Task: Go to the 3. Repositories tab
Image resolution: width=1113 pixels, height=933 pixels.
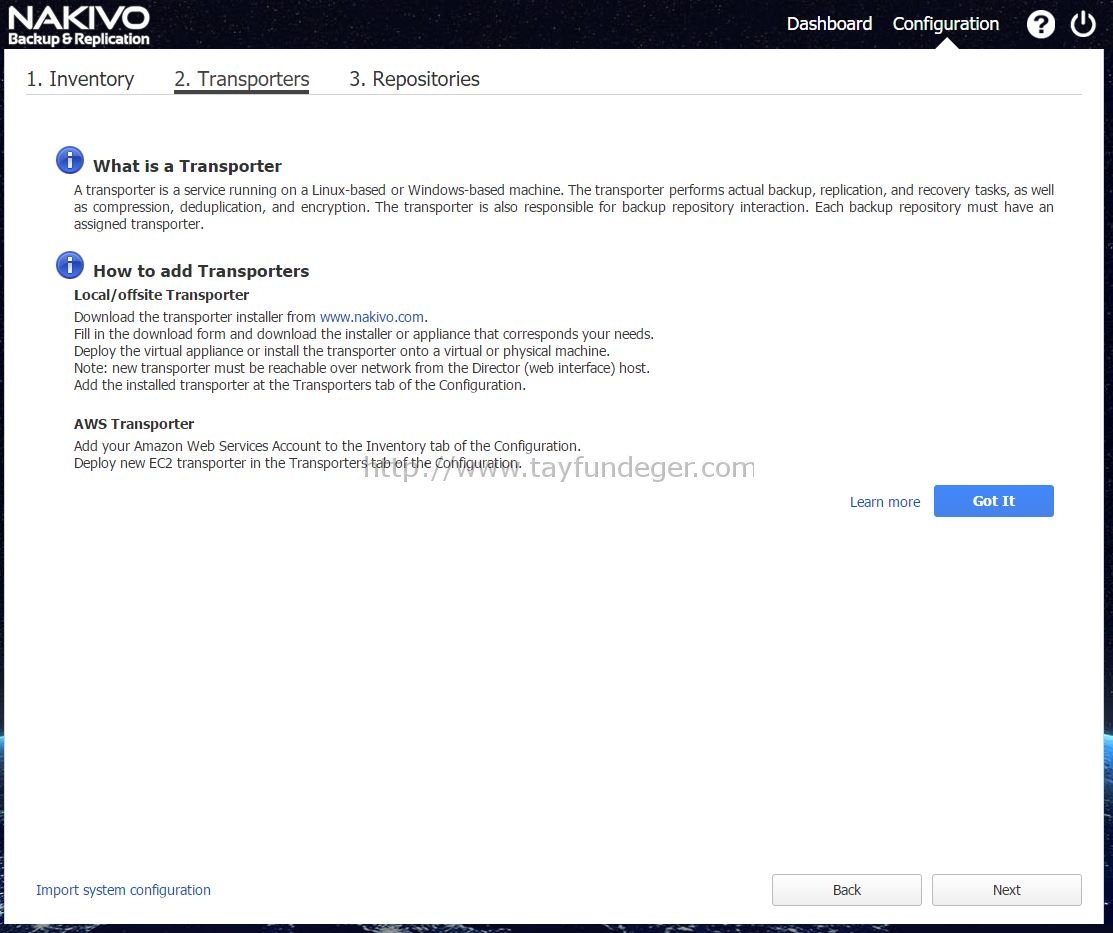Action: [x=415, y=79]
